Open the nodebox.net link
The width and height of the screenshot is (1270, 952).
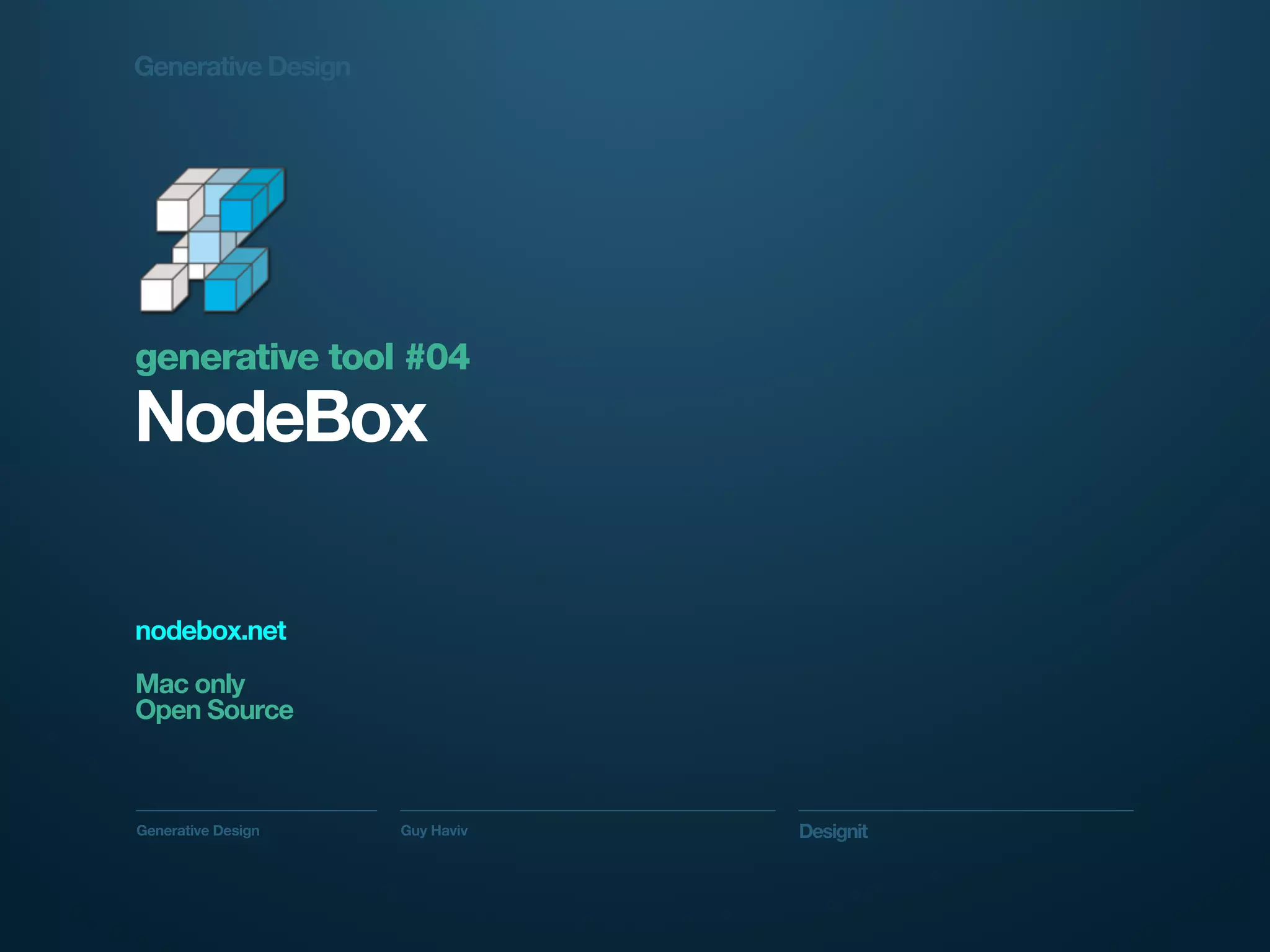(211, 631)
